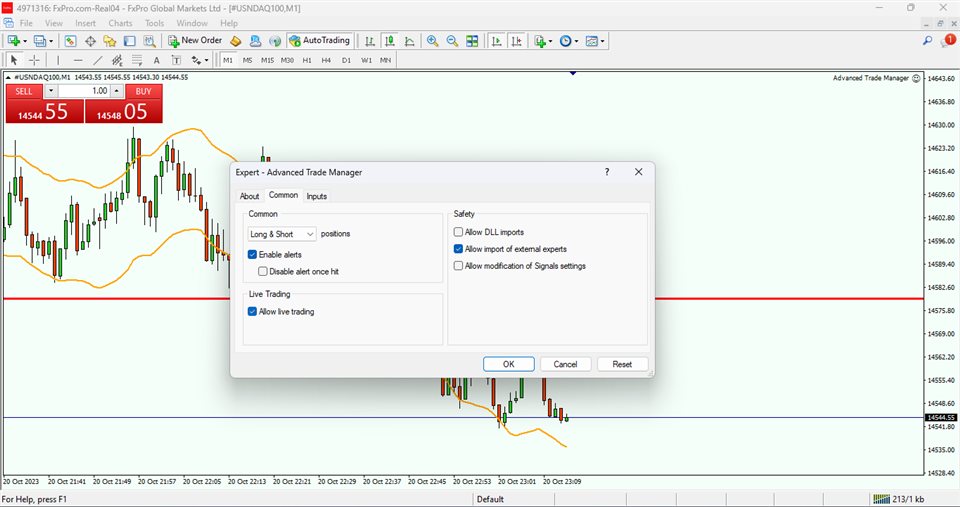Screen dimensions: 960x507
Task: Tile chart windows icon
Action: 472,41
